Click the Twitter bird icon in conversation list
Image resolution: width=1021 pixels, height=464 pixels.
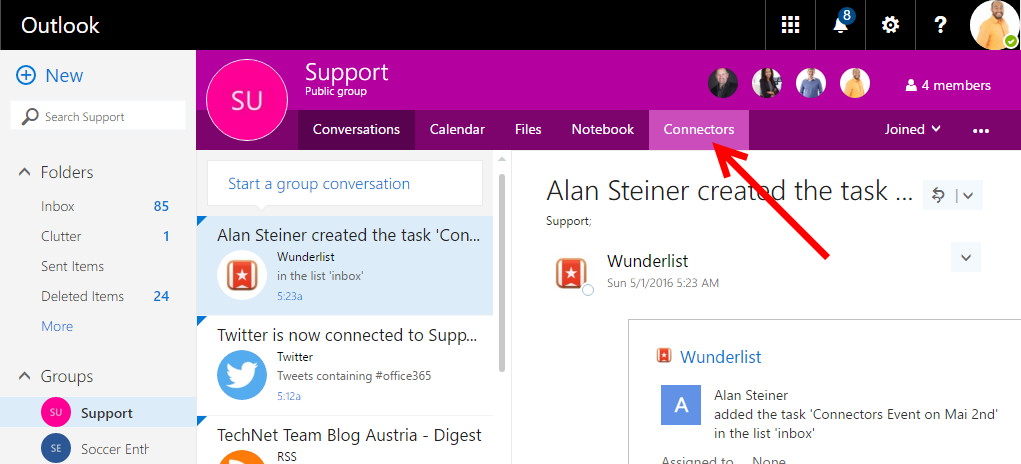(242, 375)
